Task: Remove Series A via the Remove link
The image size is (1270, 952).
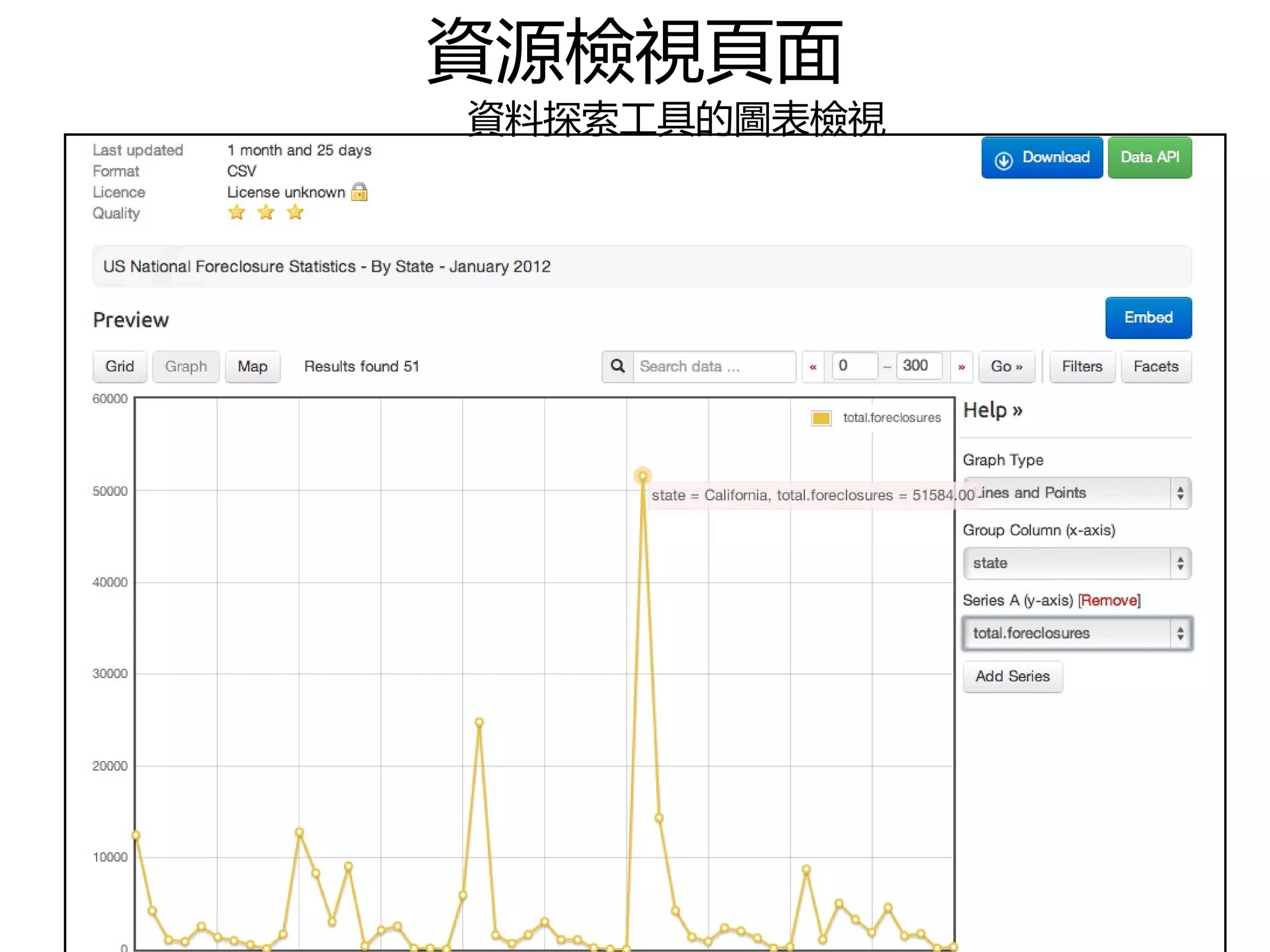Action: [1109, 601]
